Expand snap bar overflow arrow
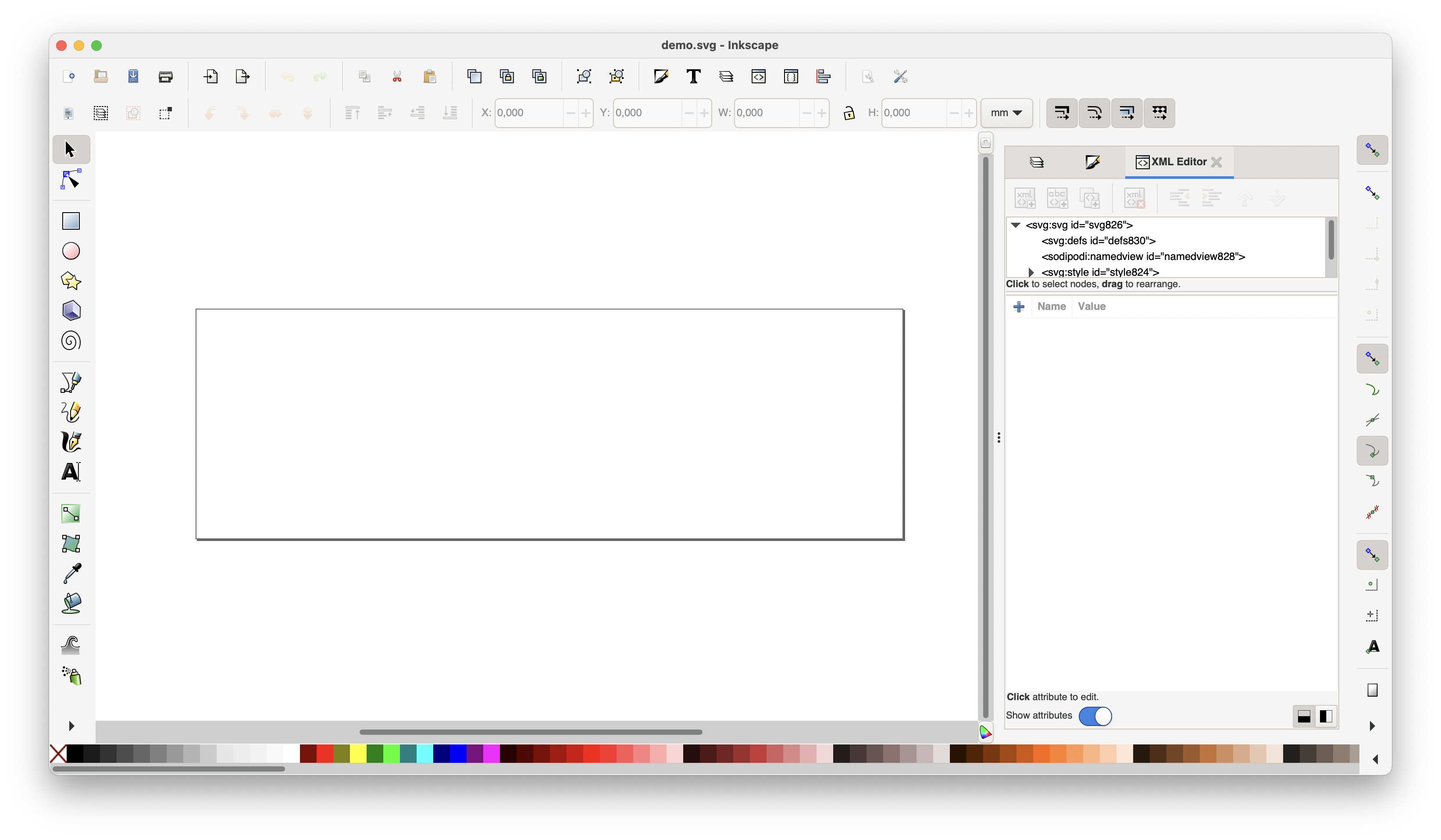Screen dimensions: 1441x840 (1373, 726)
